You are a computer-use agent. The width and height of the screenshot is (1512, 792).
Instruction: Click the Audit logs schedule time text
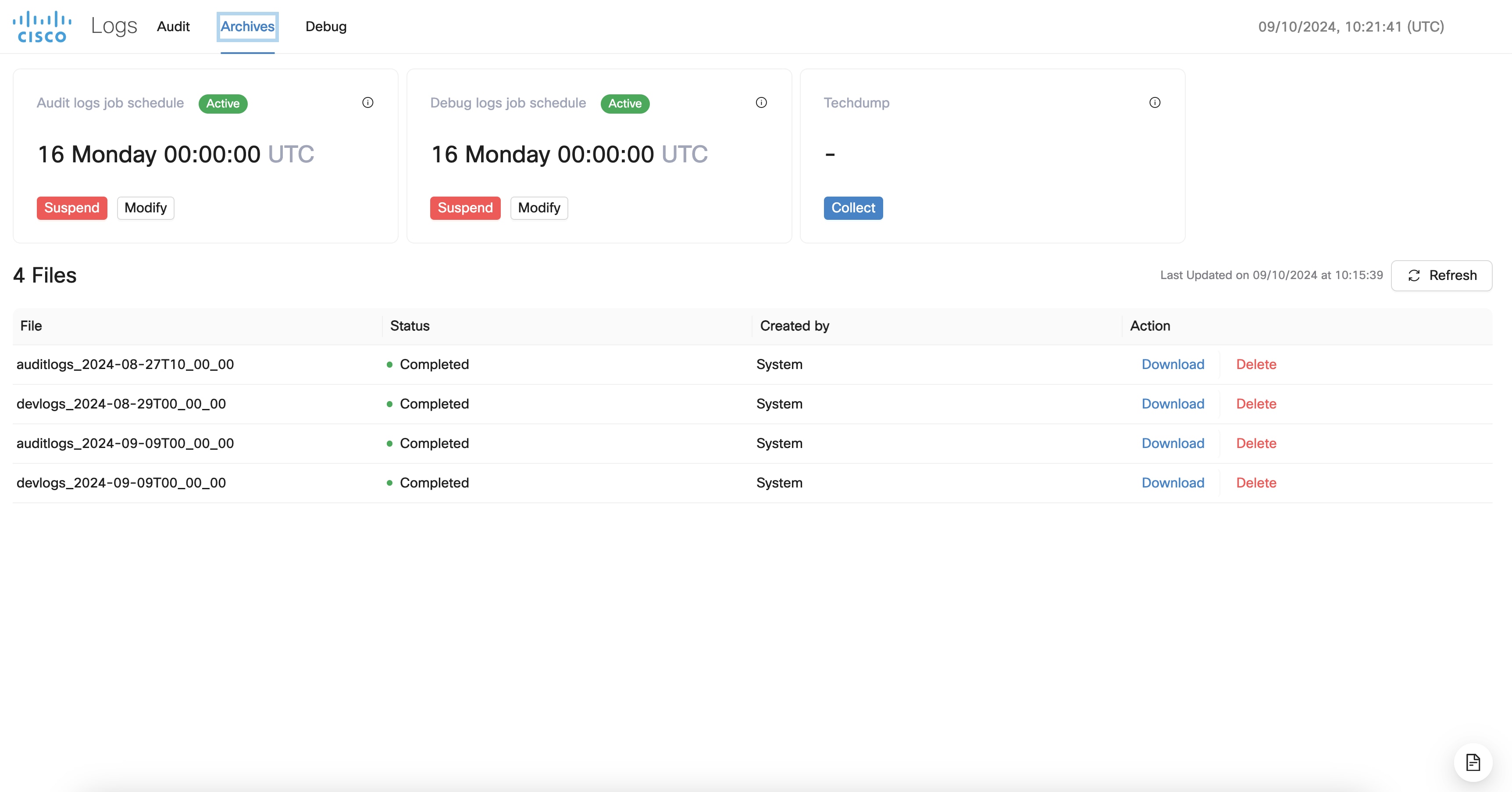coord(175,154)
